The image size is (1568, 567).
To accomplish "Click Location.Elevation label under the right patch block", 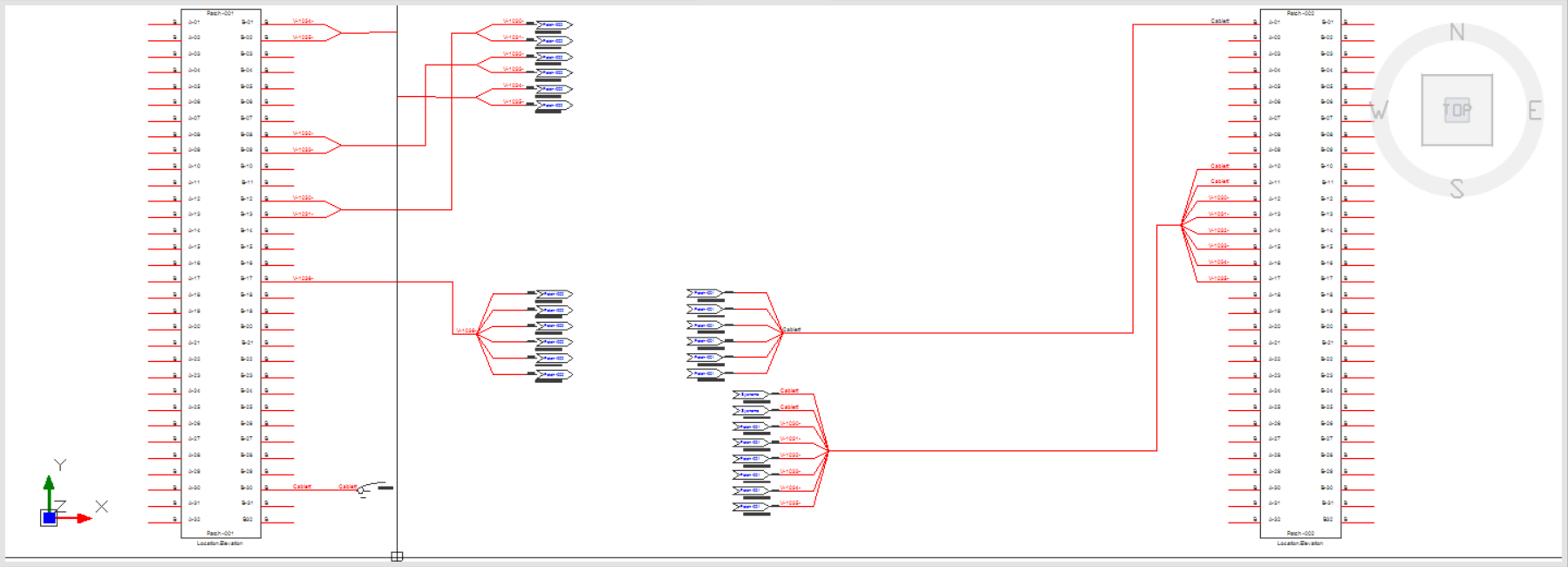I will (x=1299, y=543).
